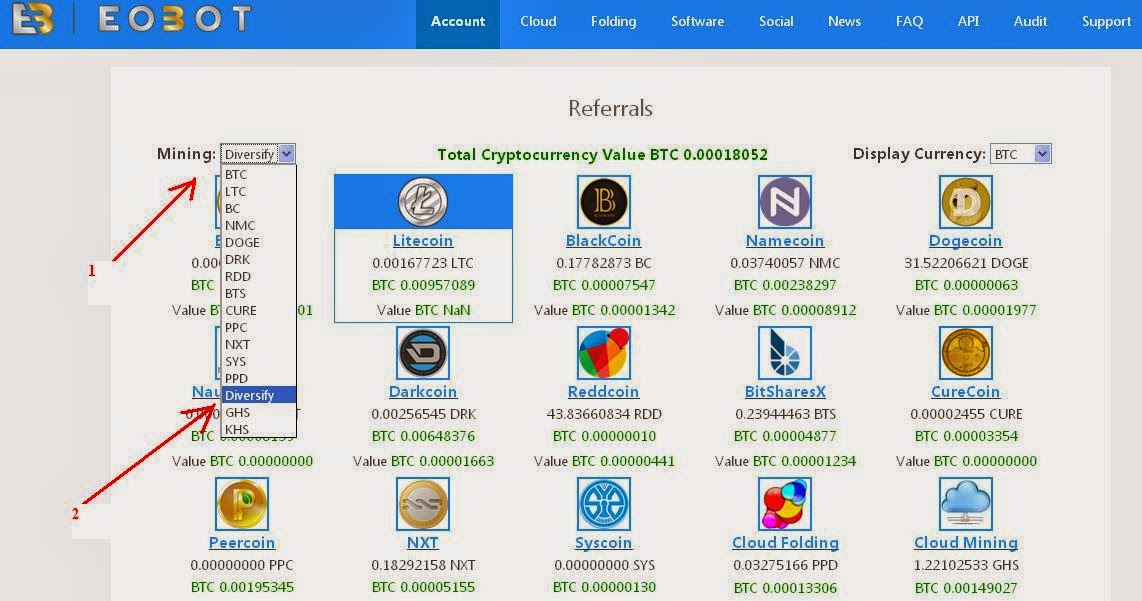Viewport: 1142px width, 601px height.
Task: Click the Dogecoin coin icon
Action: (x=966, y=202)
